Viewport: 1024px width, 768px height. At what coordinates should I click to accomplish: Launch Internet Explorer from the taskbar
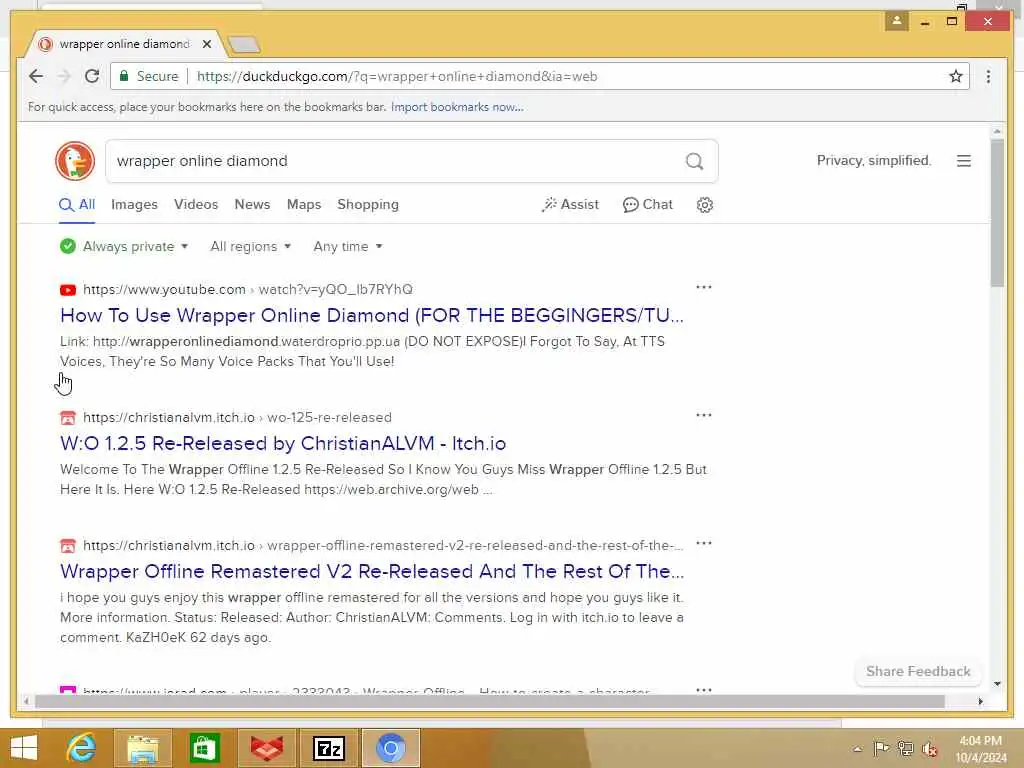[81, 748]
